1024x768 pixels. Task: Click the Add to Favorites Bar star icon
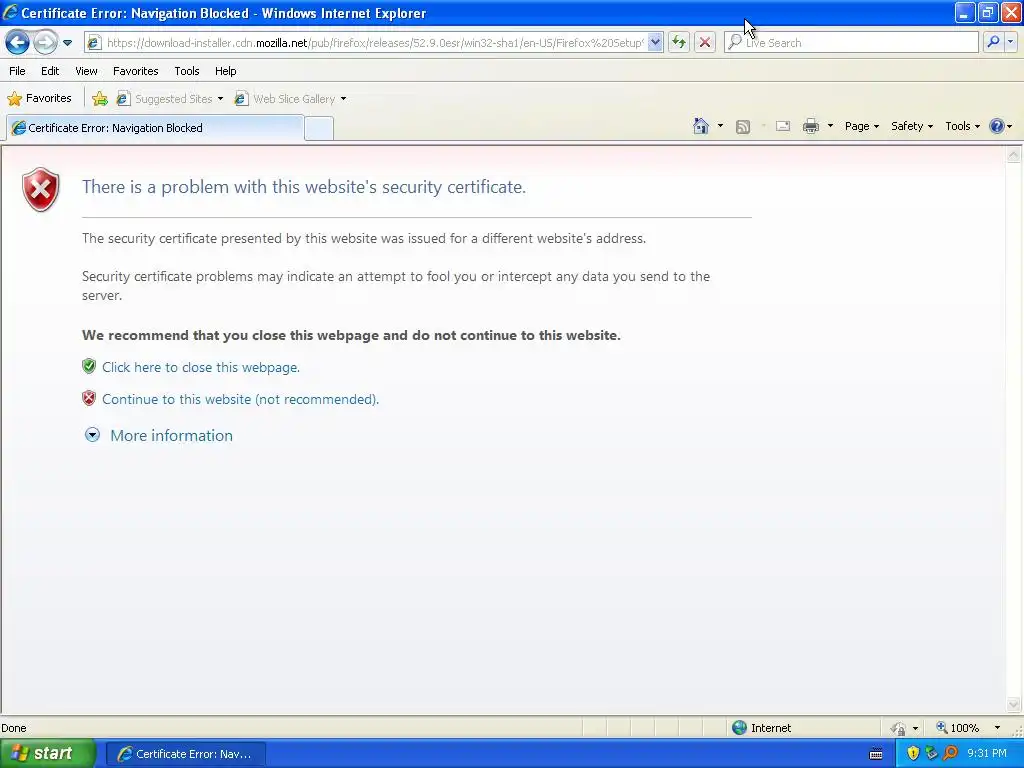100,99
